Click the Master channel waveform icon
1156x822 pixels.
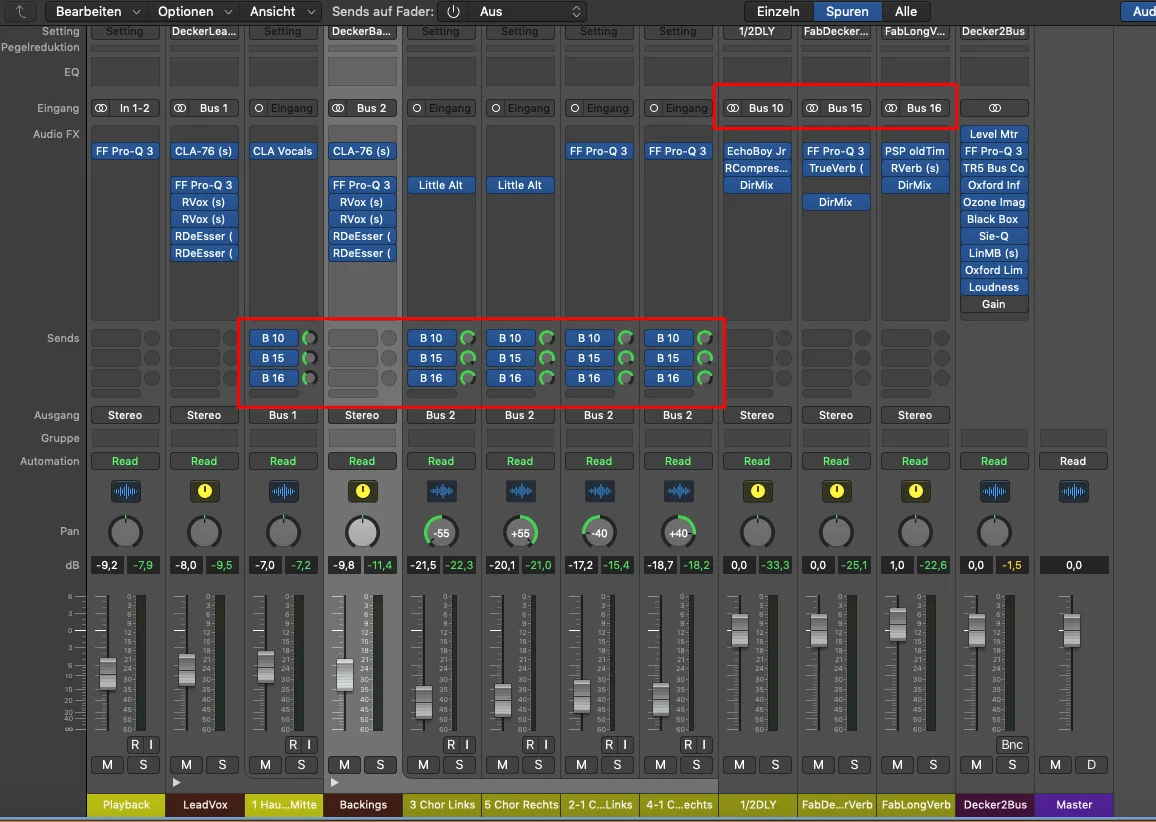click(x=1073, y=491)
